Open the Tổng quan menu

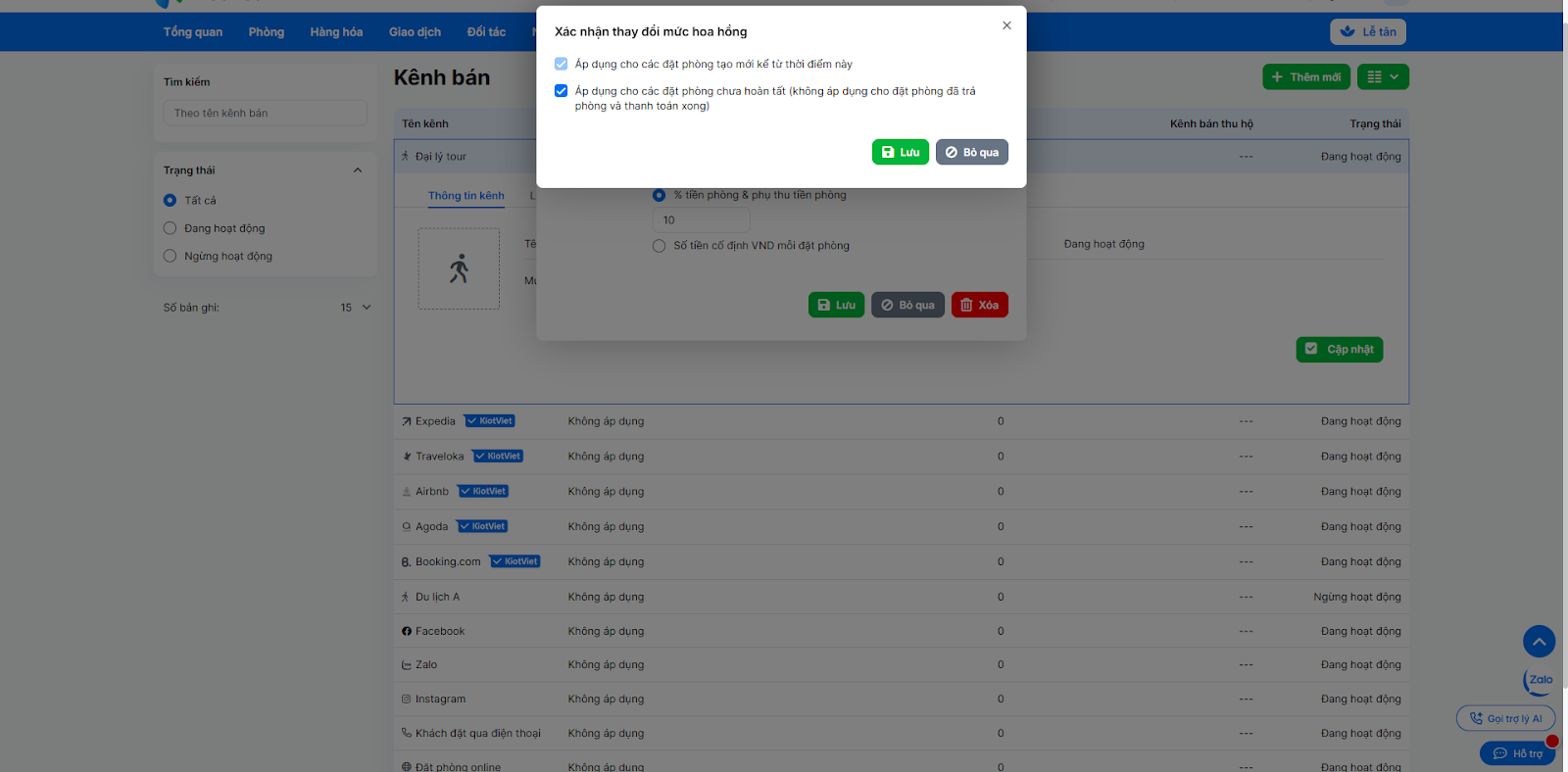(x=193, y=32)
